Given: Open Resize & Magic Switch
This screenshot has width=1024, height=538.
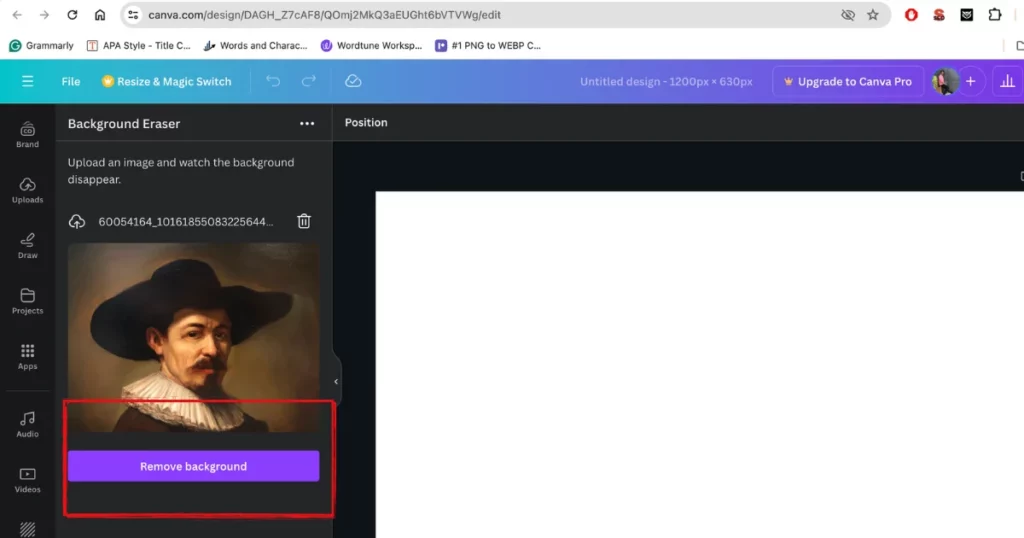Looking at the screenshot, I should pos(167,82).
